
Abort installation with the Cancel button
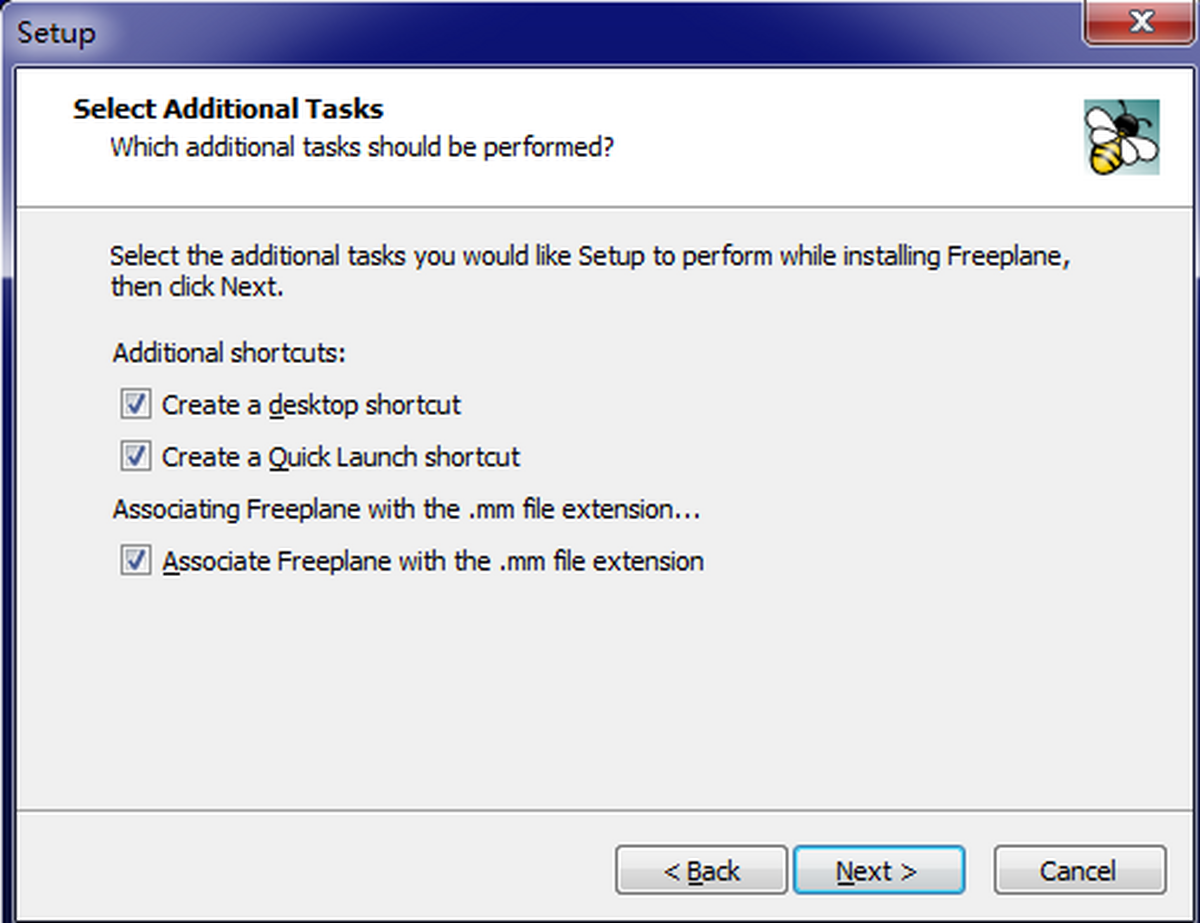(1079, 871)
